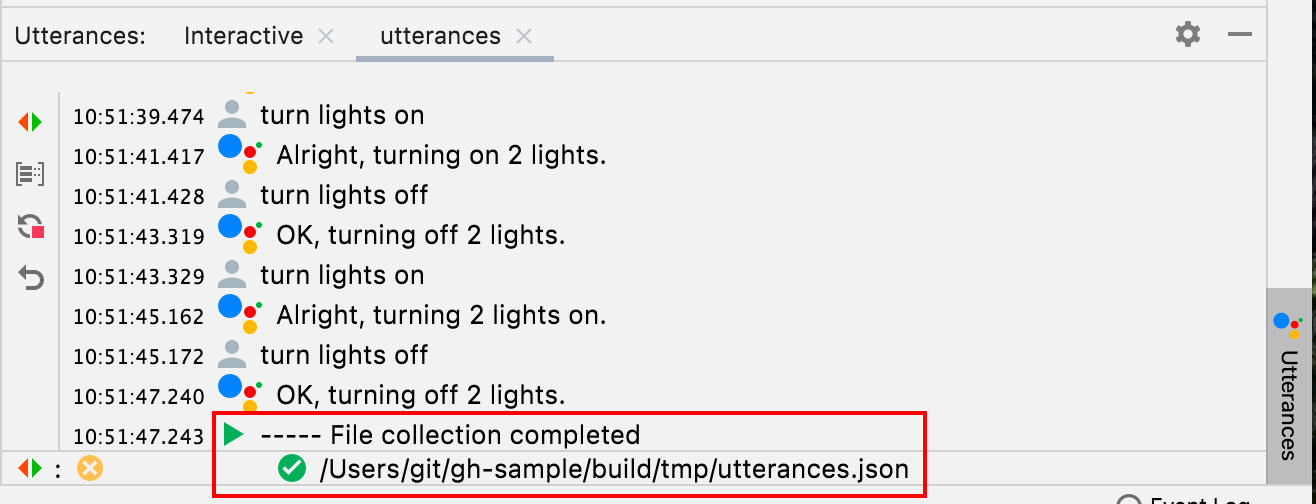Image resolution: width=1316 pixels, height=504 pixels.
Task: Click the undo arrow icon in left toolbar
Action: (x=31, y=278)
